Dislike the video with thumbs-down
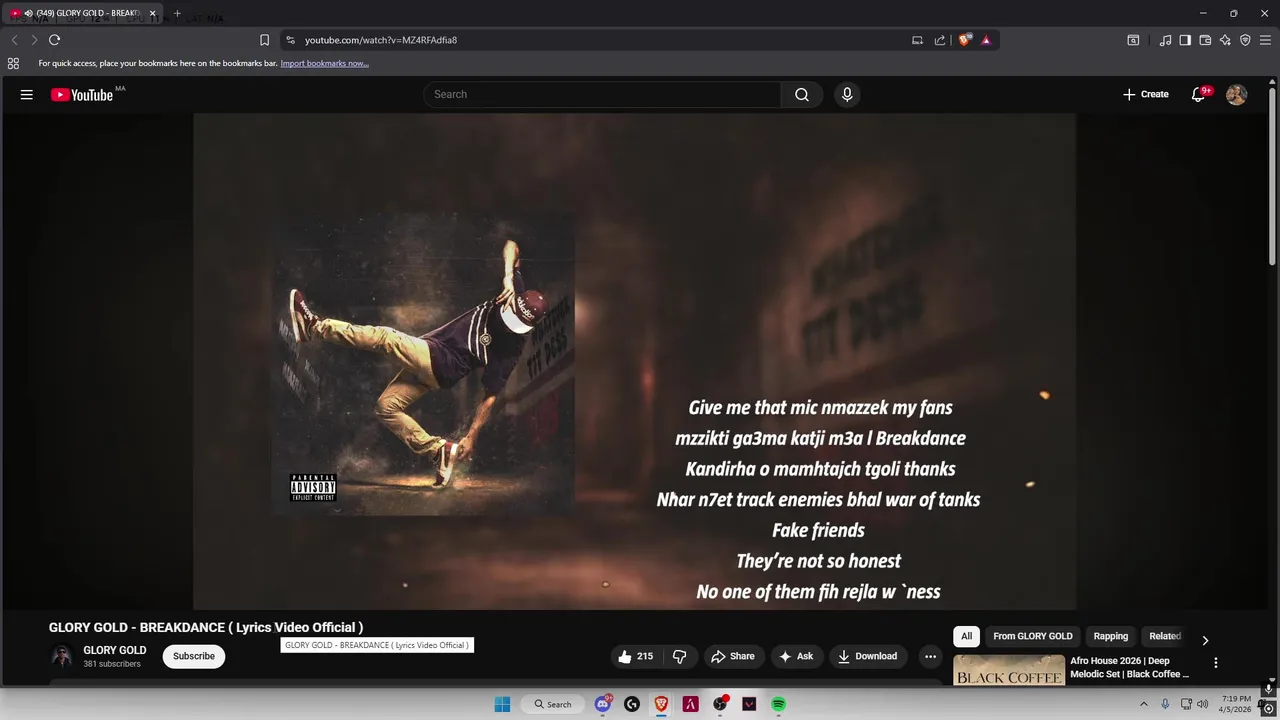Image resolution: width=1280 pixels, height=720 pixels. (680, 656)
